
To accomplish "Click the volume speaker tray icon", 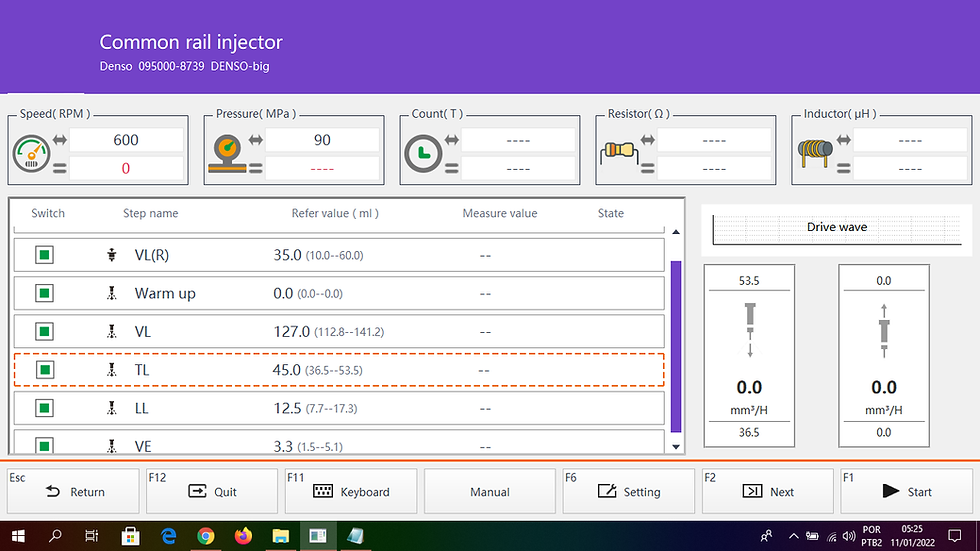I will coord(849,536).
